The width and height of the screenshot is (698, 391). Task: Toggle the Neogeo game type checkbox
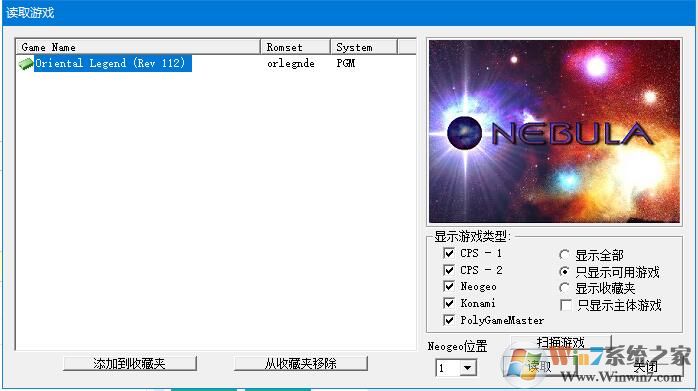tap(449, 286)
